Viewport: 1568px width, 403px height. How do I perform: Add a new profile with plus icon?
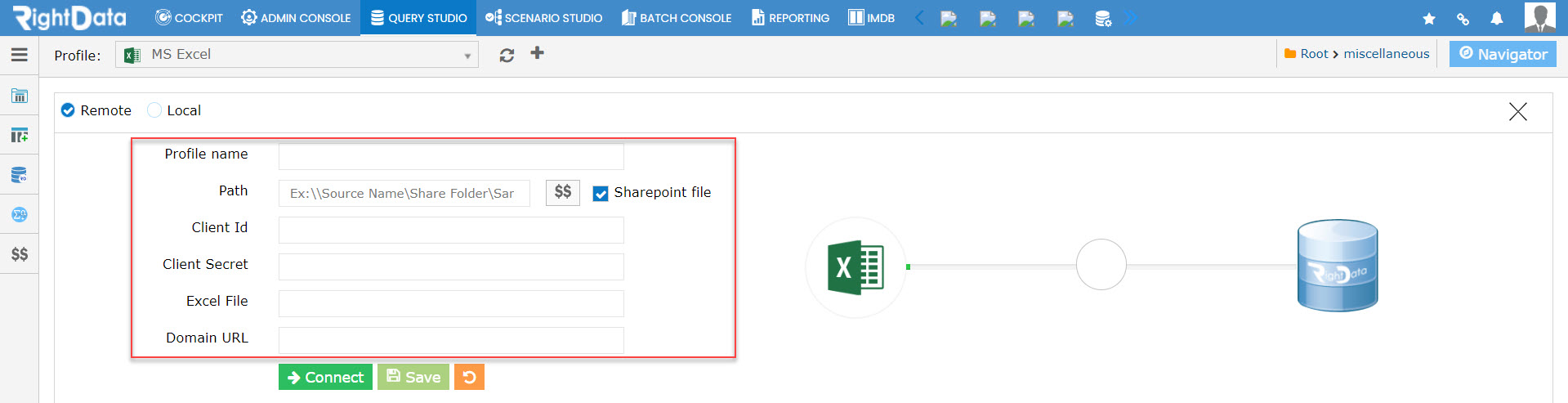(x=537, y=53)
